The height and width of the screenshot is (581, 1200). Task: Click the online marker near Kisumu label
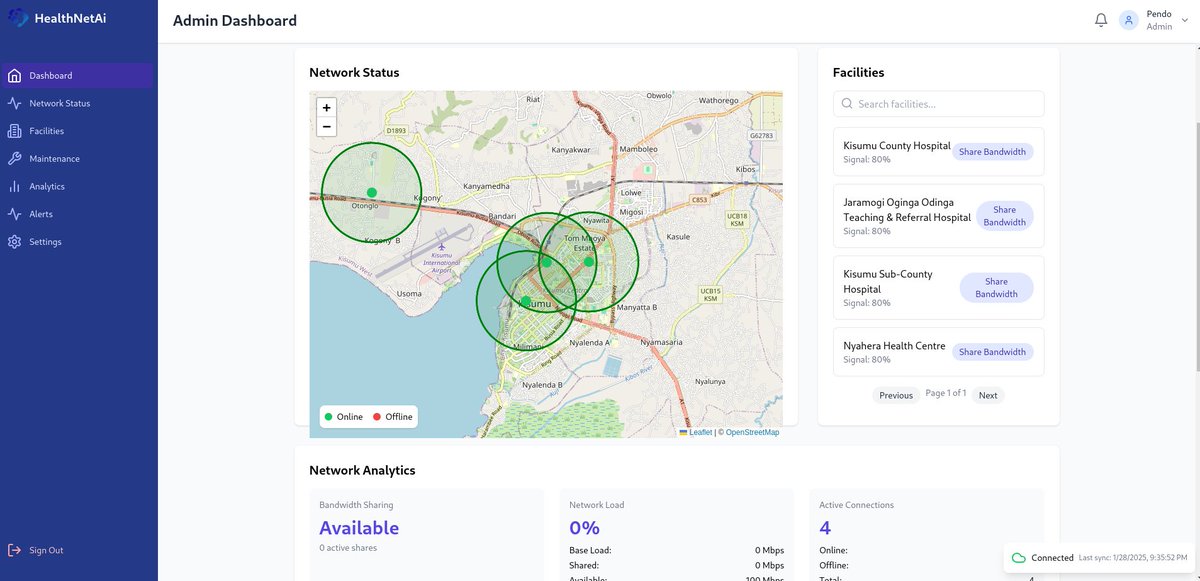(526, 300)
